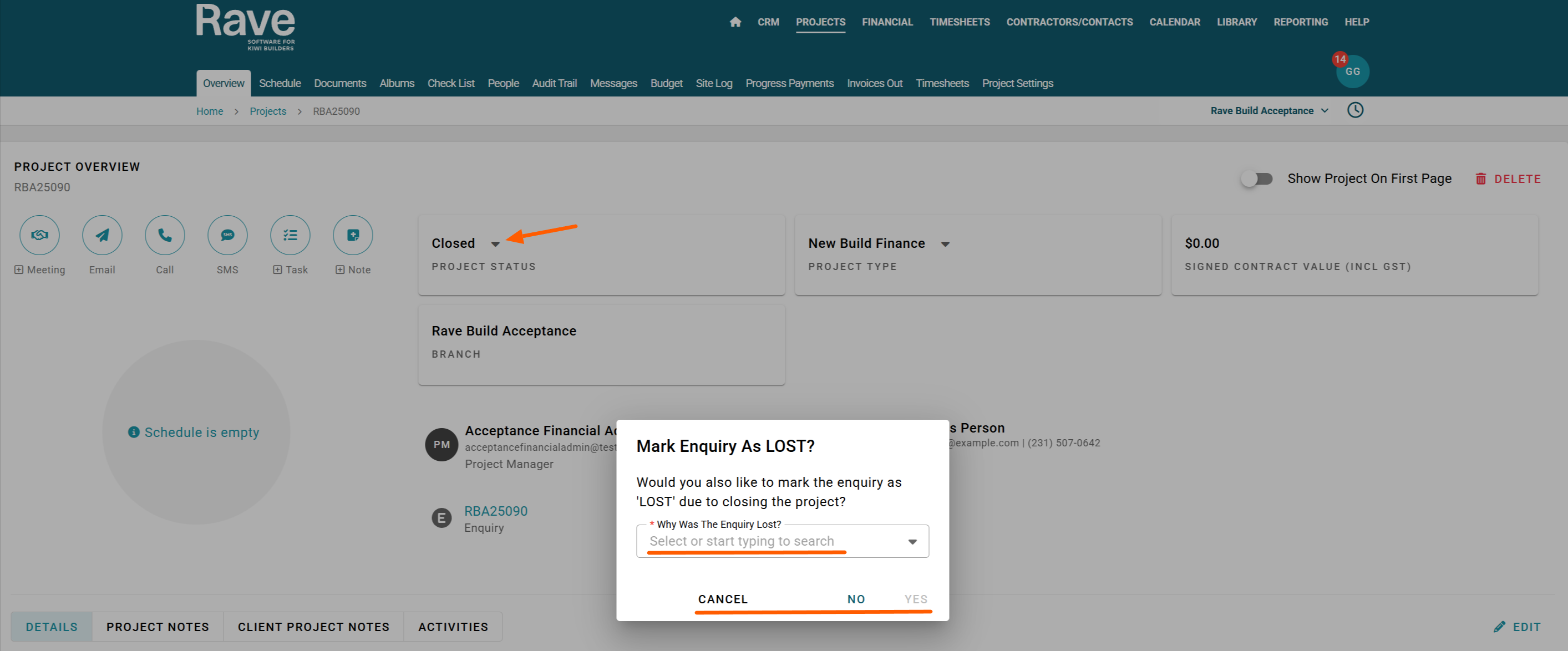Toggle Show Project On First Page
1568x651 pixels.
pos(1257,179)
